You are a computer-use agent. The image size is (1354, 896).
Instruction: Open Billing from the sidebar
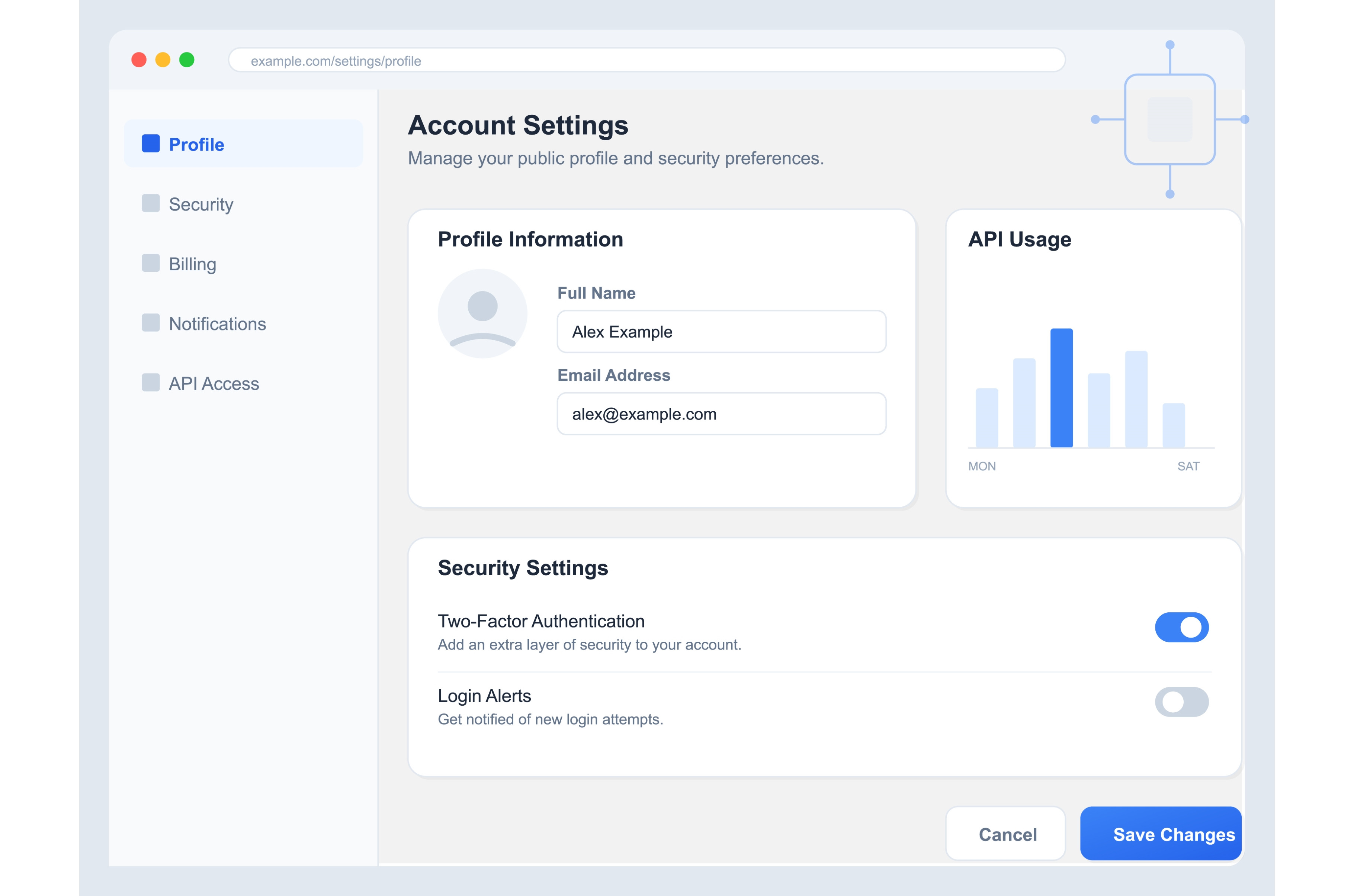click(192, 264)
